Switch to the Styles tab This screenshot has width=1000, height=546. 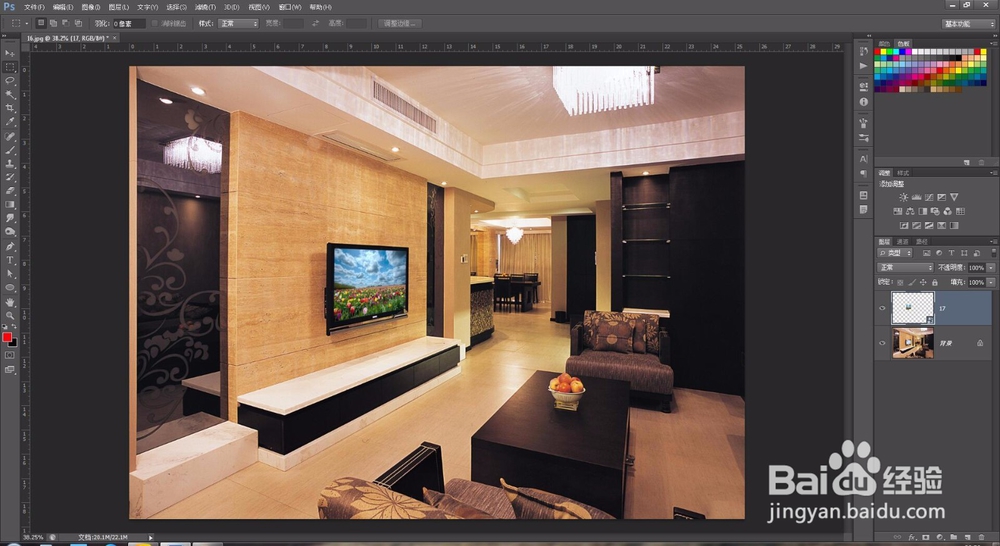[x=903, y=173]
